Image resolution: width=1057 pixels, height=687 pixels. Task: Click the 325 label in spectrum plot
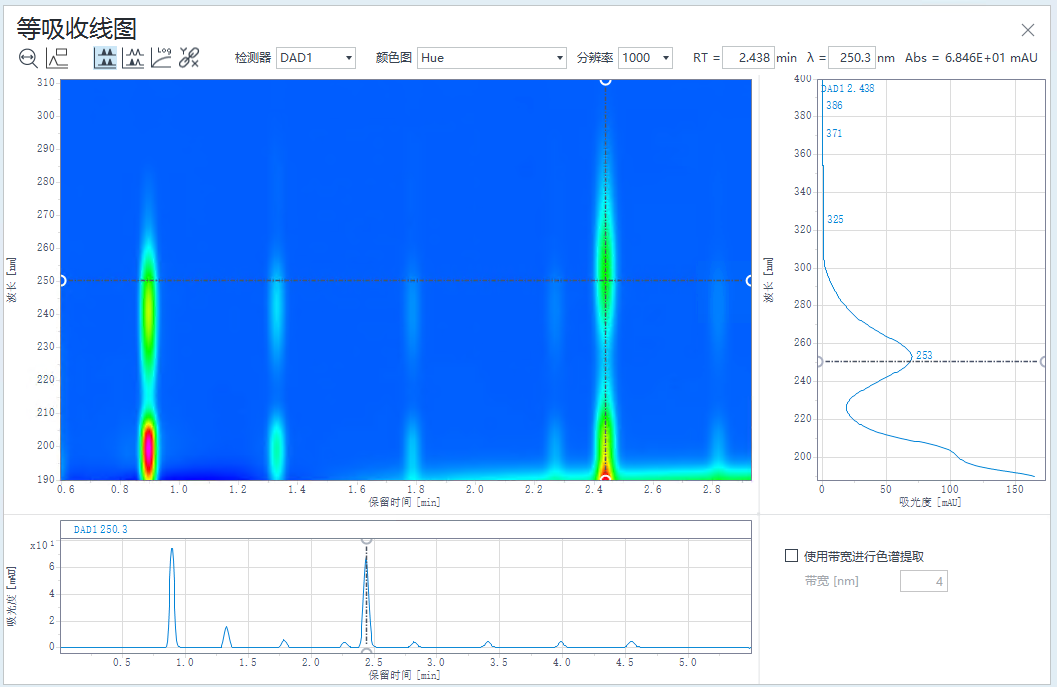click(835, 219)
